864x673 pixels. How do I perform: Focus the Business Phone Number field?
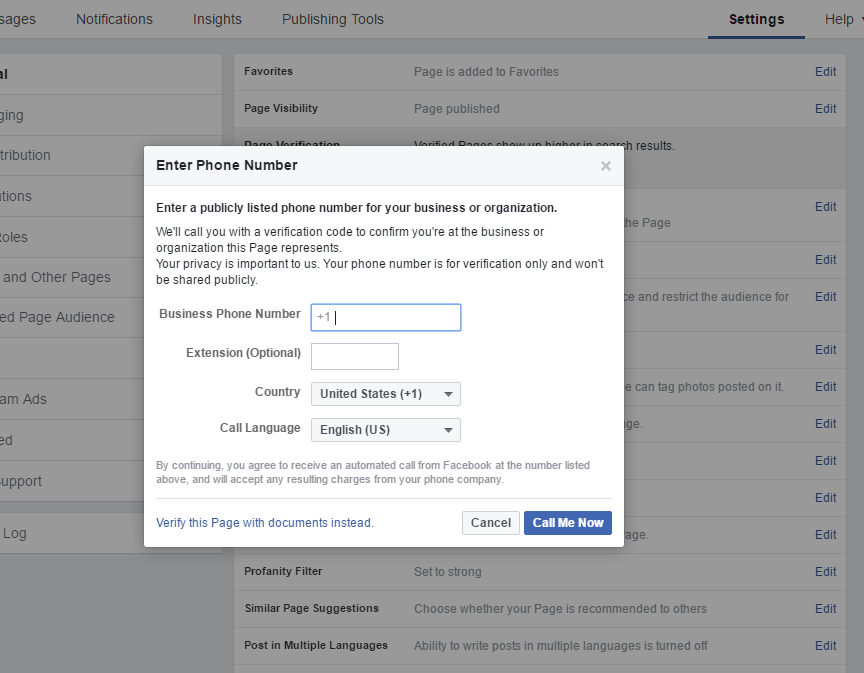pos(386,317)
